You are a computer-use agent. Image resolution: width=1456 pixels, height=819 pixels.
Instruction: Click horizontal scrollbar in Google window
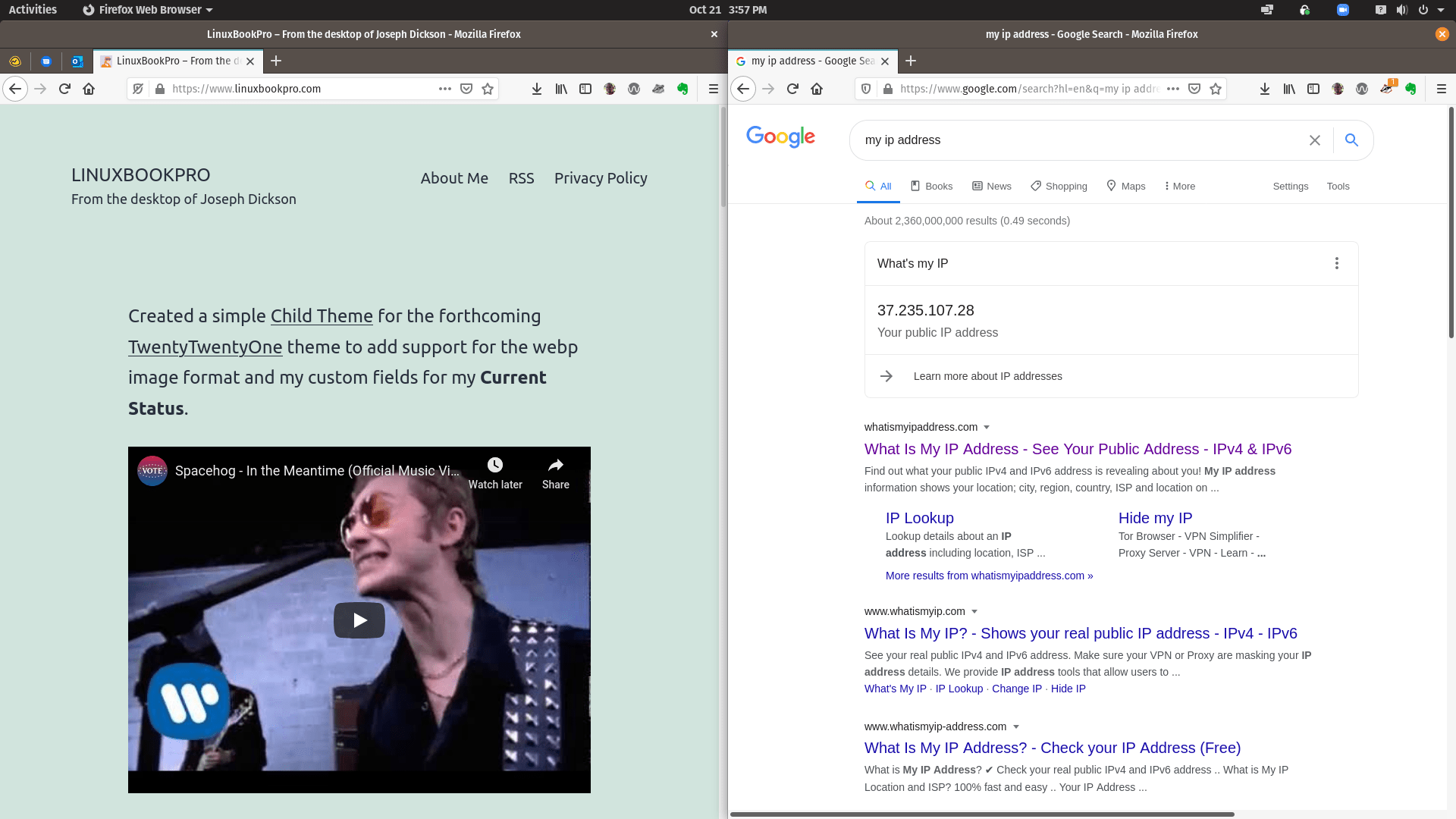pyautogui.click(x=982, y=814)
